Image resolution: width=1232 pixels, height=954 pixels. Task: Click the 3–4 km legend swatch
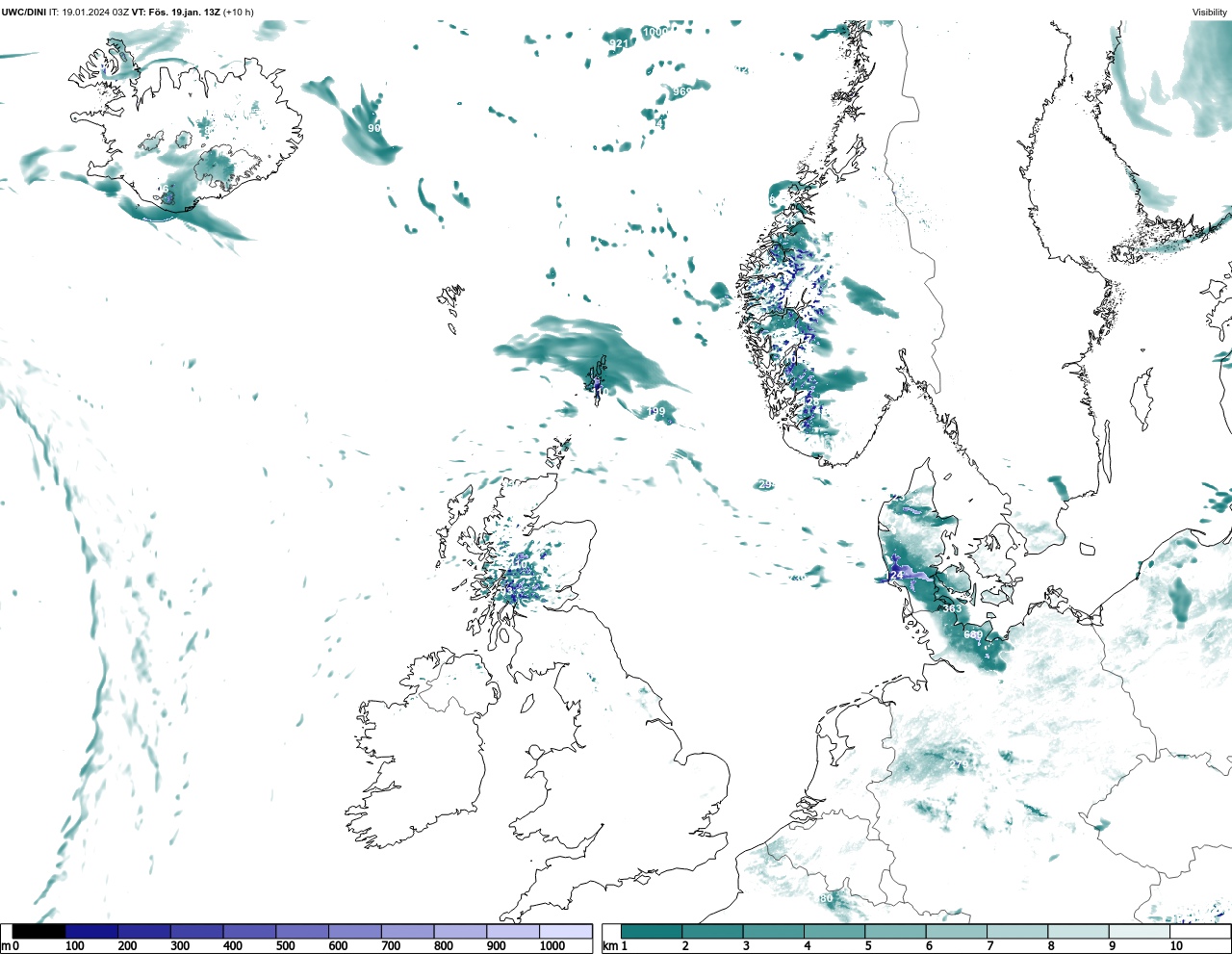pyautogui.click(x=774, y=931)
